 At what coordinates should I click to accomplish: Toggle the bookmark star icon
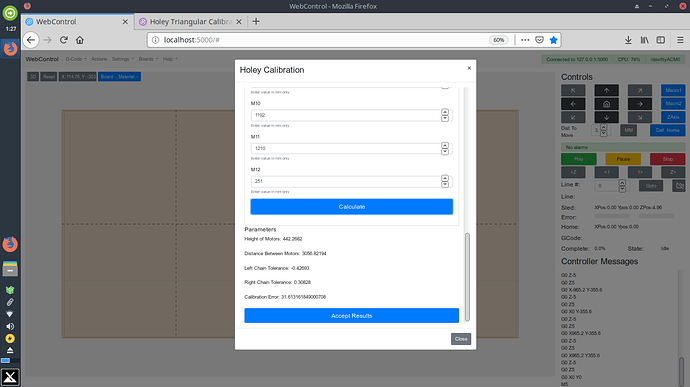554,40
